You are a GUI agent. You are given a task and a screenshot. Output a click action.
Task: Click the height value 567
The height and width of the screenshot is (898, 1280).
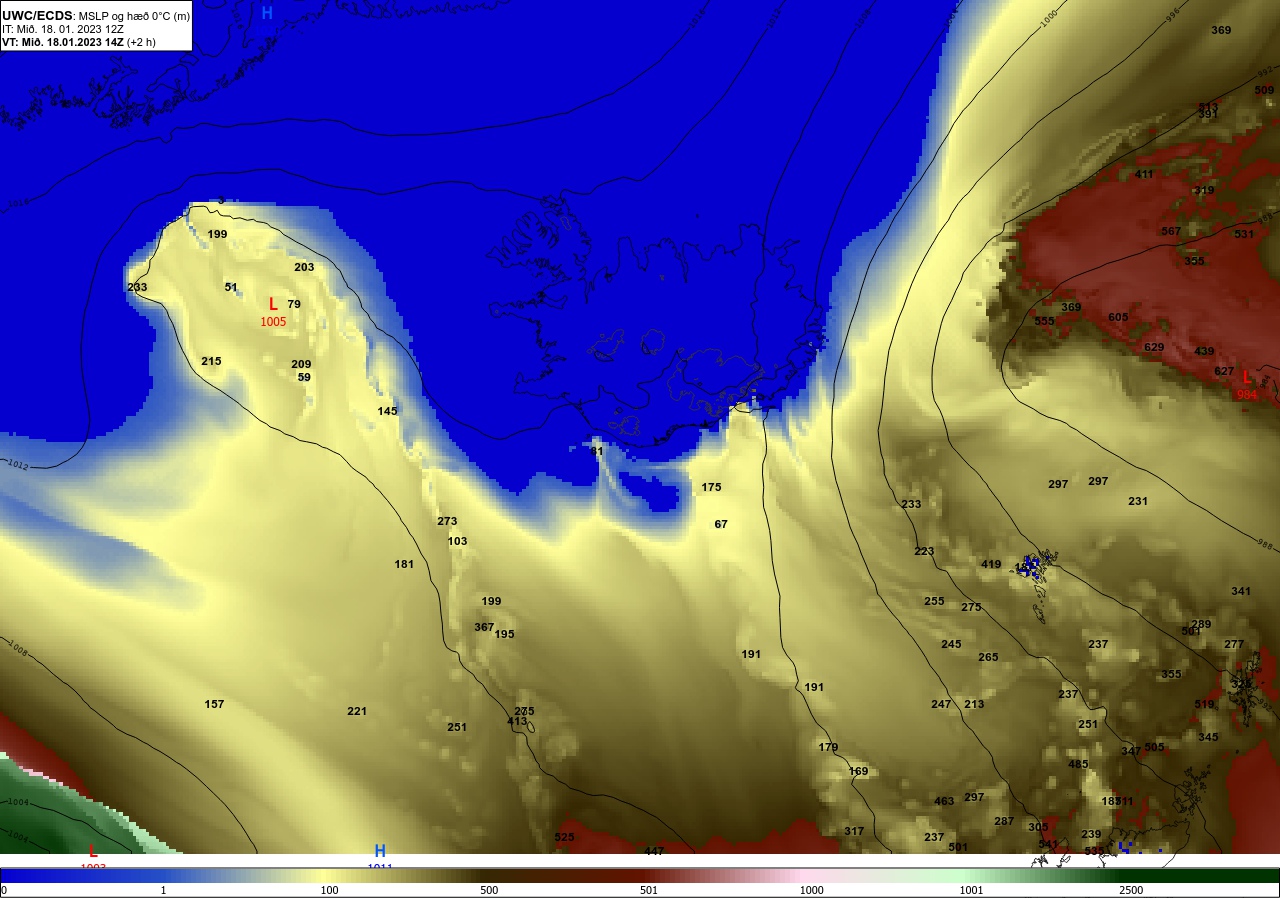coord(1171,231)
